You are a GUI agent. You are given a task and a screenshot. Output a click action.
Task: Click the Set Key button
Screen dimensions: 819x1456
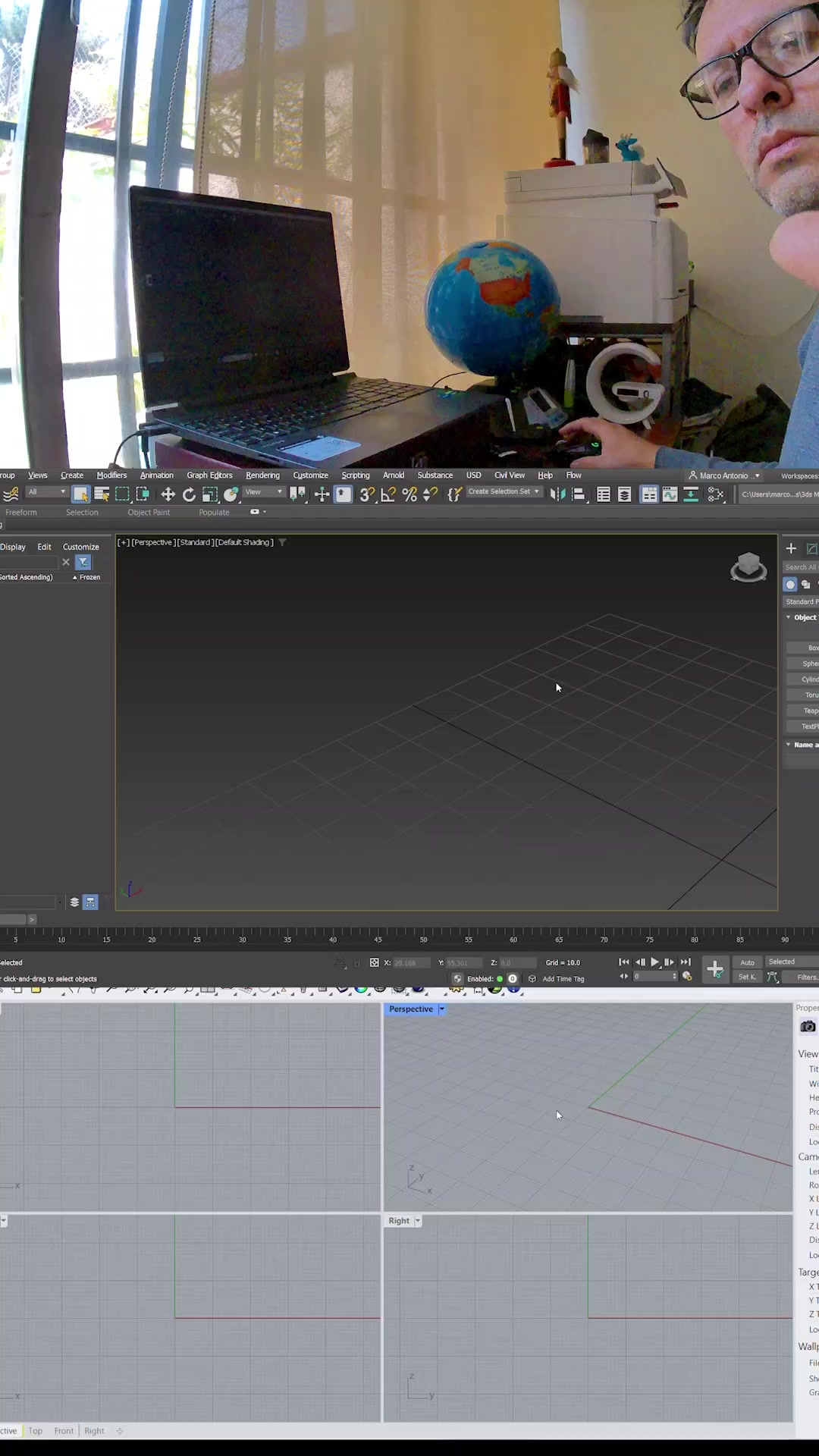pos(747,977)
